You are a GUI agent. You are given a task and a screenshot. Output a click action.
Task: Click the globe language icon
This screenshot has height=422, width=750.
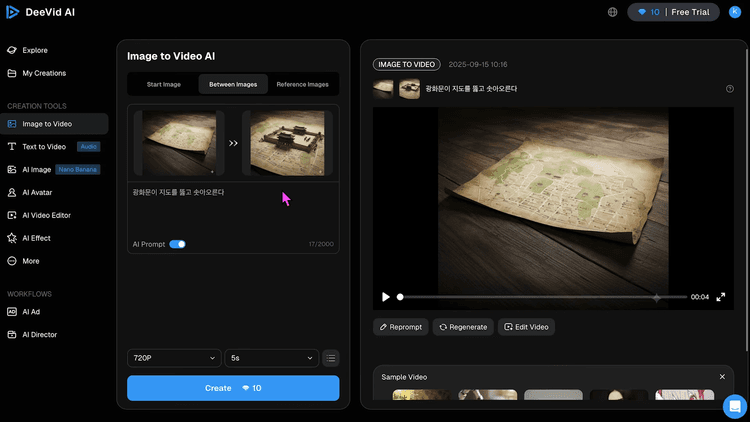point(612,12)
